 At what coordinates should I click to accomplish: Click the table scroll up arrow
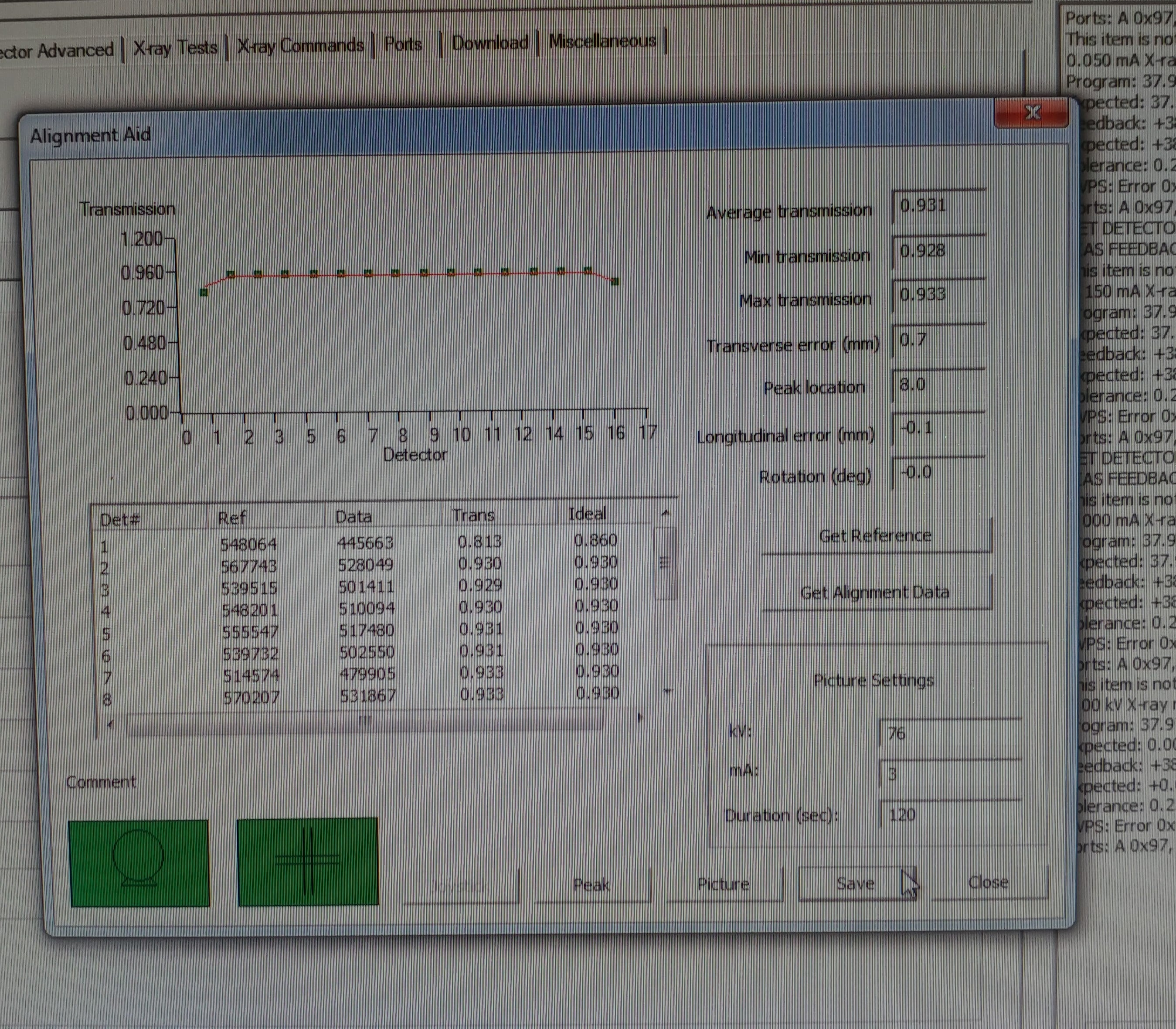[x=665, y=513]
